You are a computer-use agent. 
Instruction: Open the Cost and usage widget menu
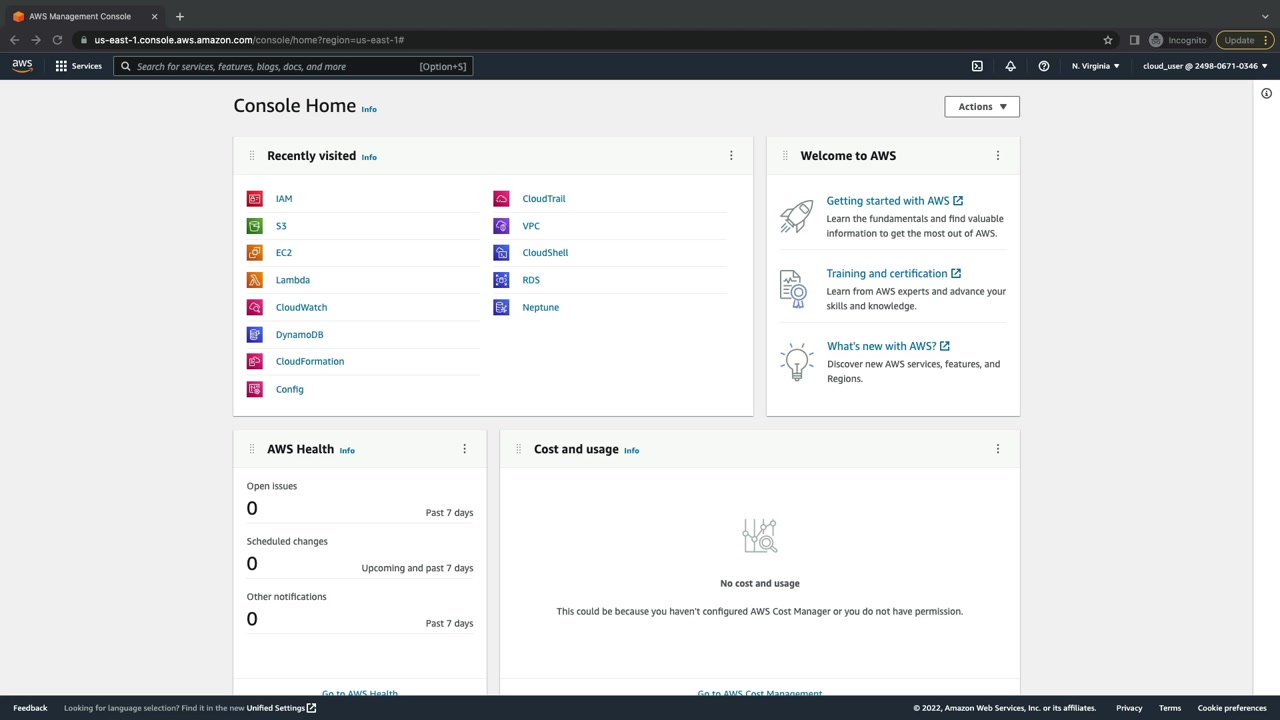997,449
